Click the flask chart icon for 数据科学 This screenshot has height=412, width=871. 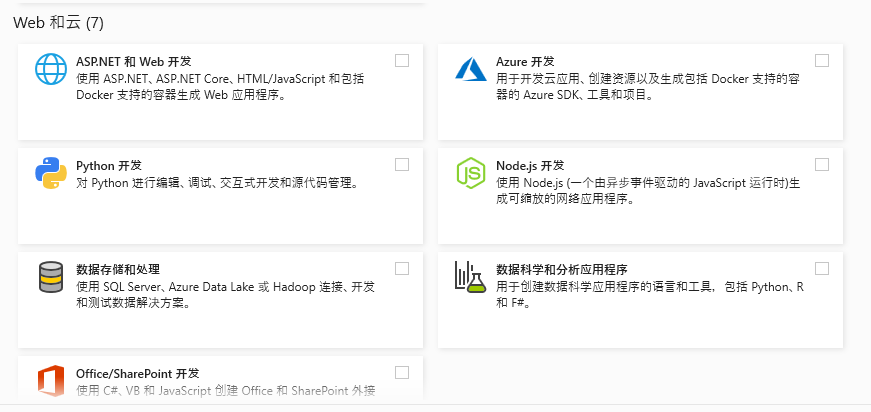point(470,277)
